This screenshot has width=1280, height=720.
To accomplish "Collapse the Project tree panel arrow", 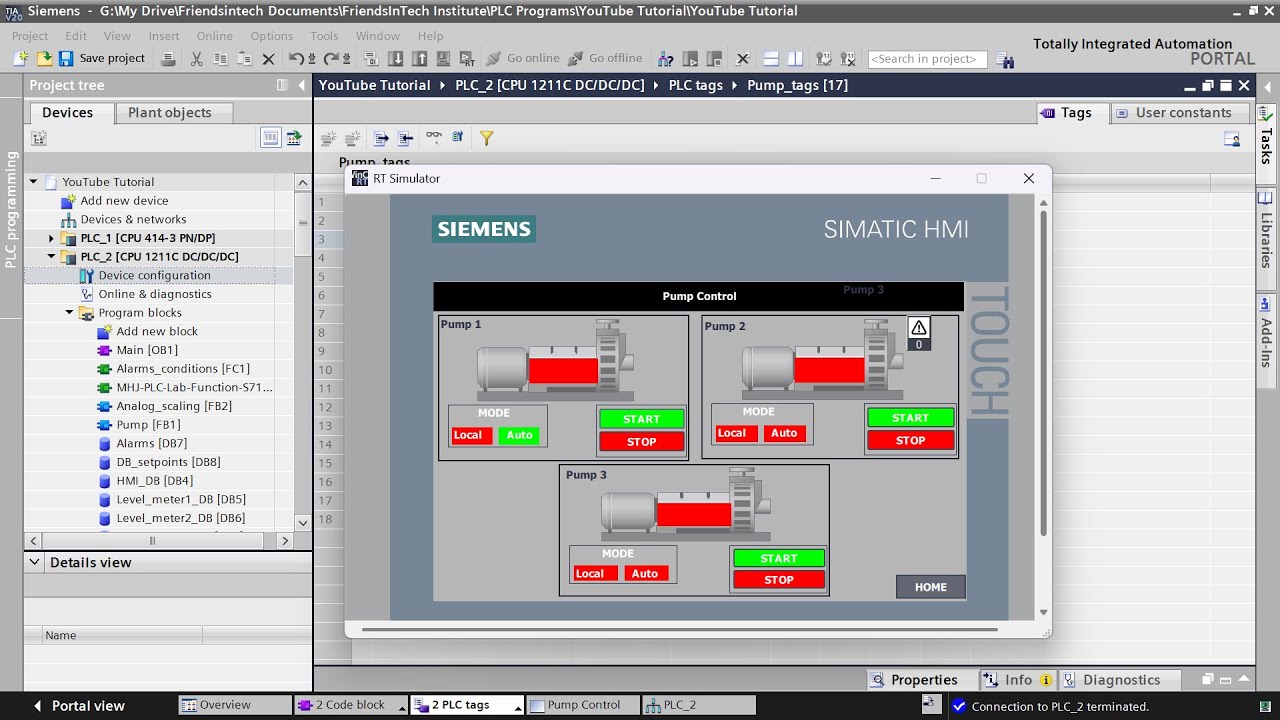I will [302, 86].
